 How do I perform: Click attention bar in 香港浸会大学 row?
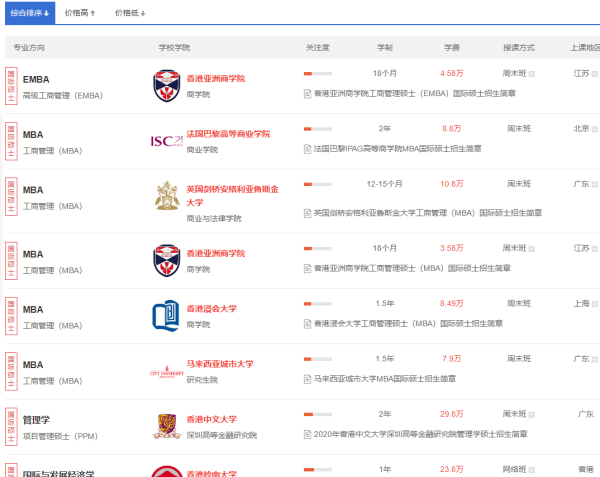point(317,304)
